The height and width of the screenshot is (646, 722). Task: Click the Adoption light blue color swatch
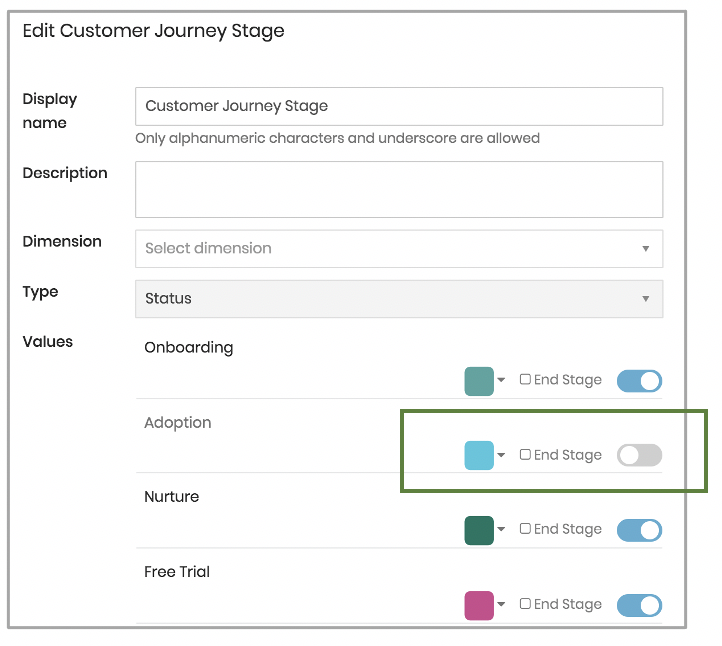(479, 455)
